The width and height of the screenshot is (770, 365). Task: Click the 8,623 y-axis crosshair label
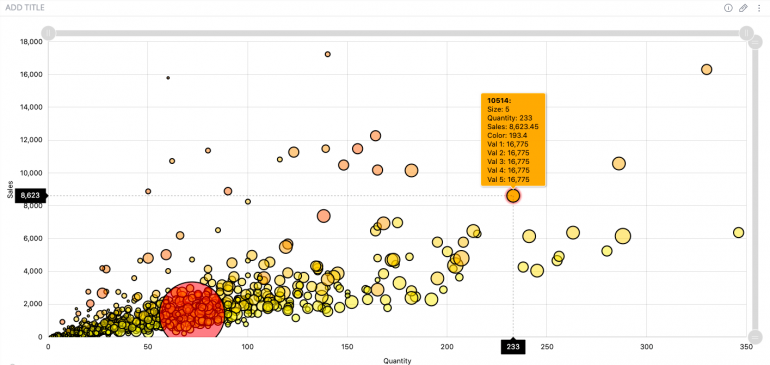tap(30, 196)
